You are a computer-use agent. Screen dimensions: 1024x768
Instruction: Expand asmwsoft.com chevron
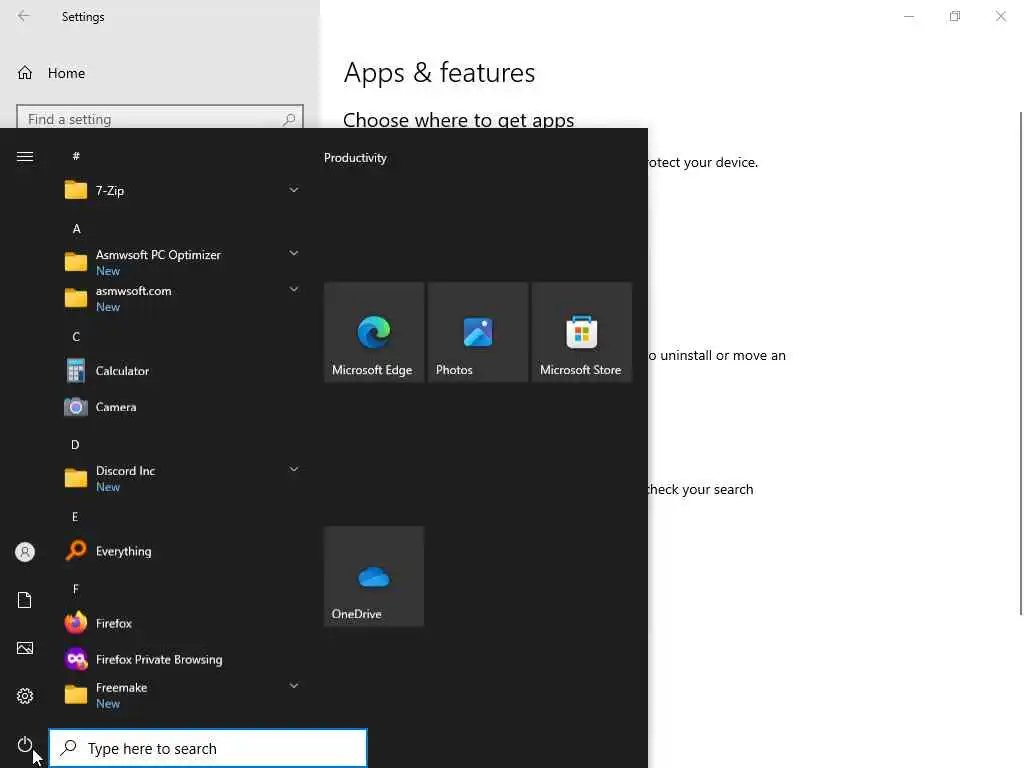point(294,289)
